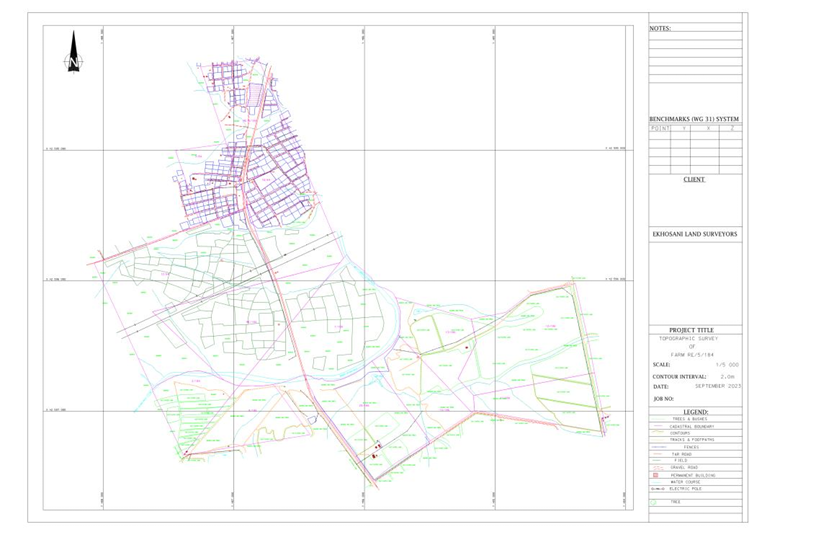Click the CLIENT underlined heading
The height and width of the screenshot is (542, 815).
click(x=694, y=180)
